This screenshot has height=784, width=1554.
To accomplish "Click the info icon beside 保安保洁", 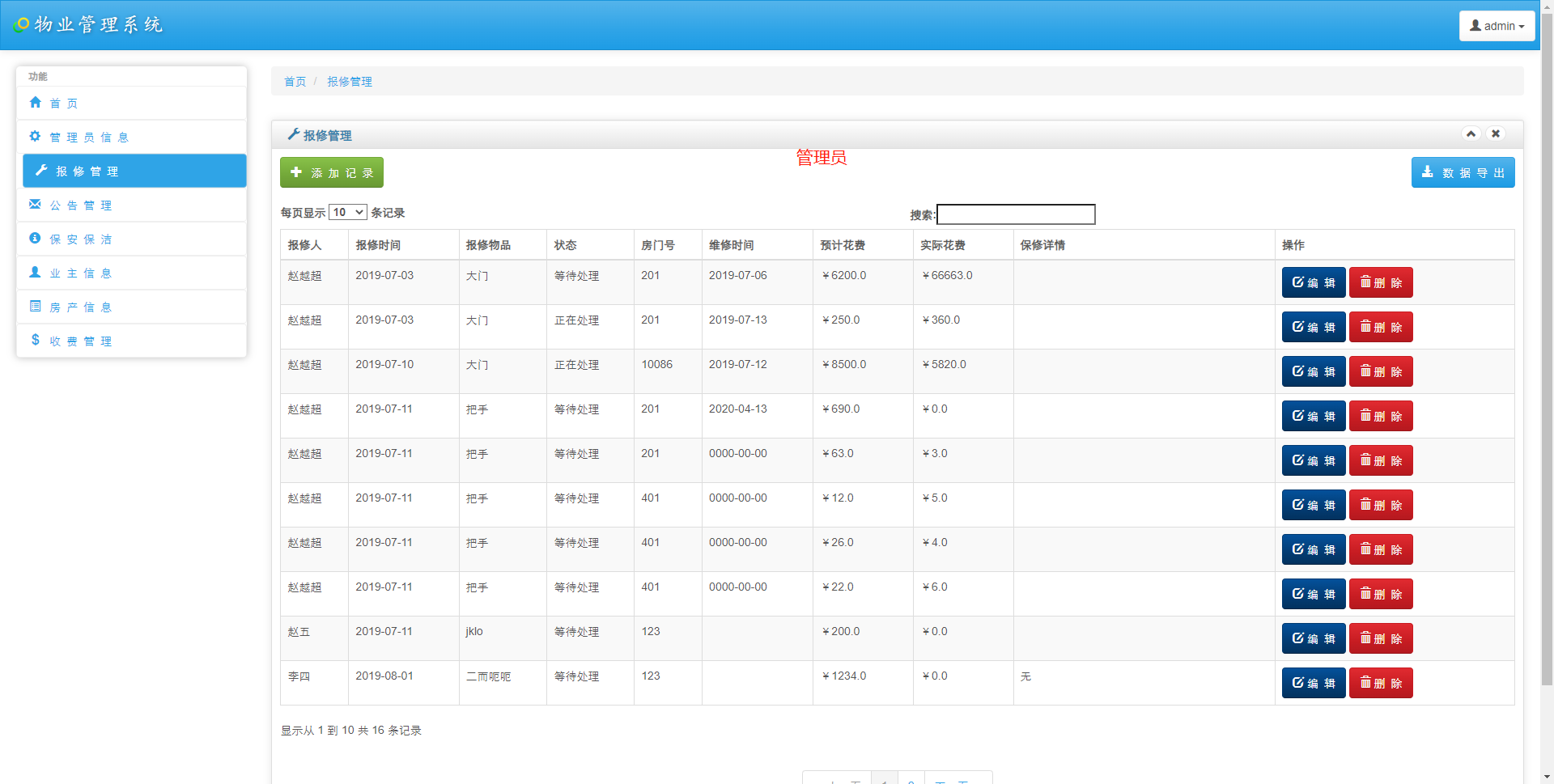I will [x=35, y=239].
